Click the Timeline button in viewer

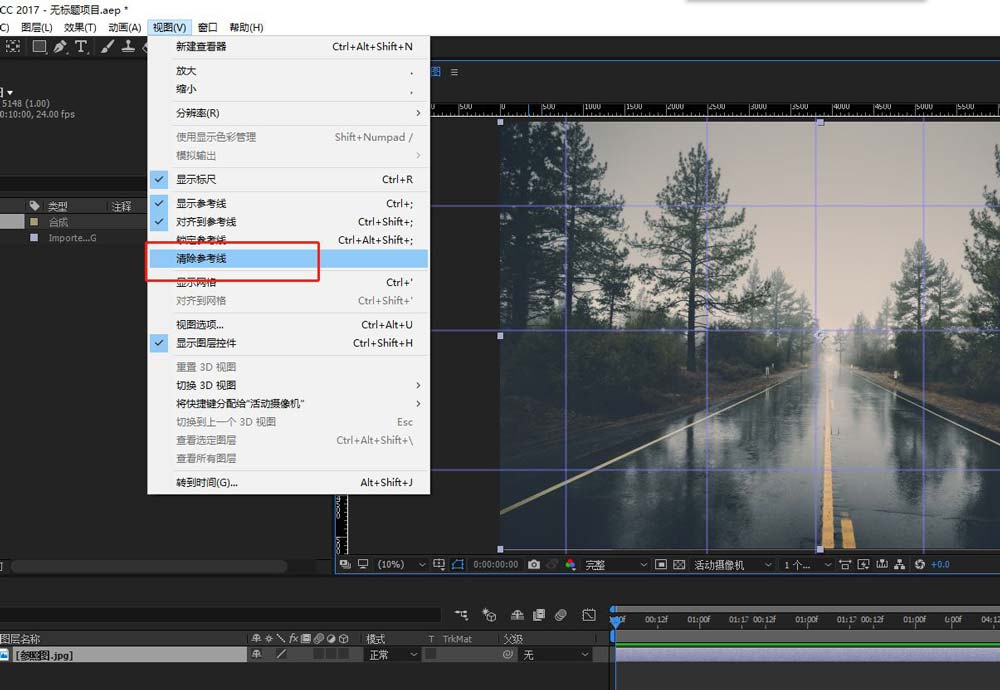882,564
